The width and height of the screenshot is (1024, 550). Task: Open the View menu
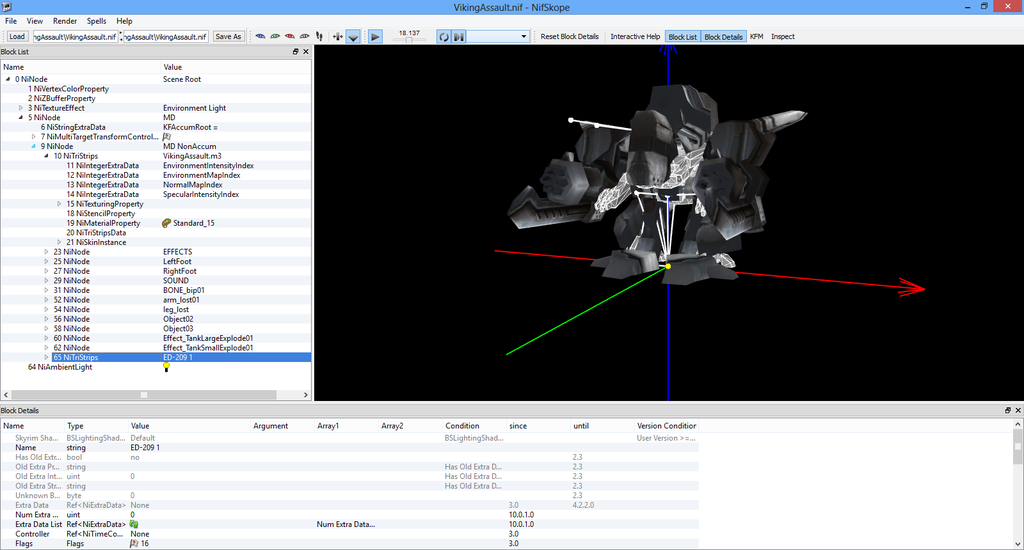[x=35, y=21]
